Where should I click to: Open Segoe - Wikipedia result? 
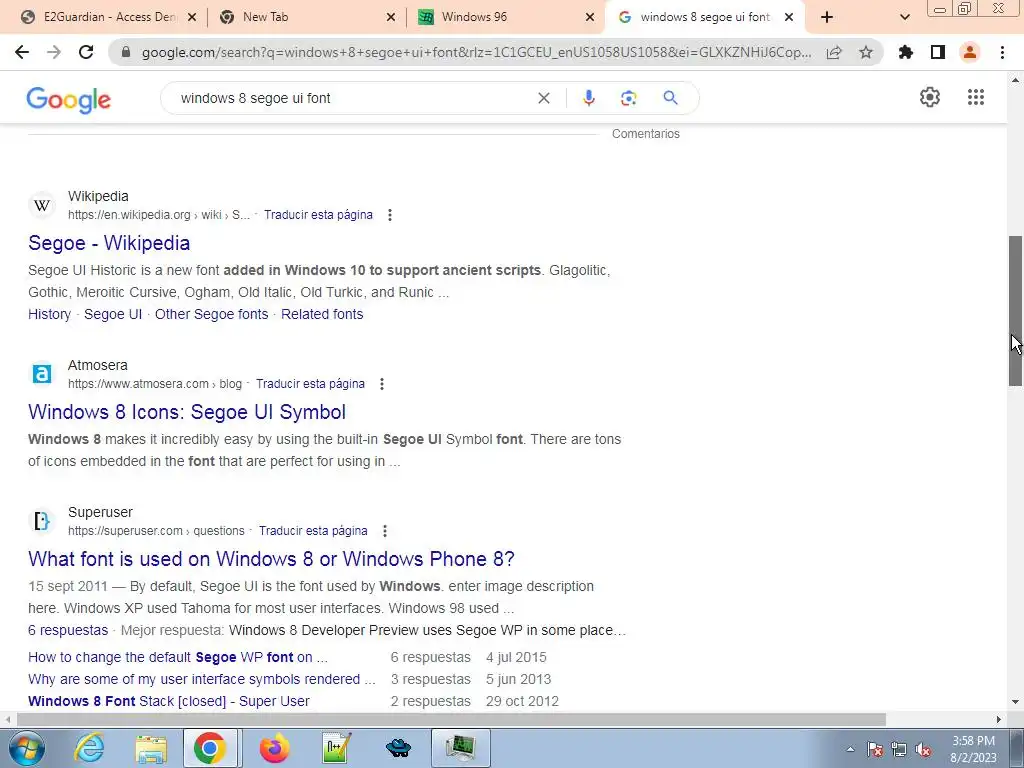click(x=109, y=243)
